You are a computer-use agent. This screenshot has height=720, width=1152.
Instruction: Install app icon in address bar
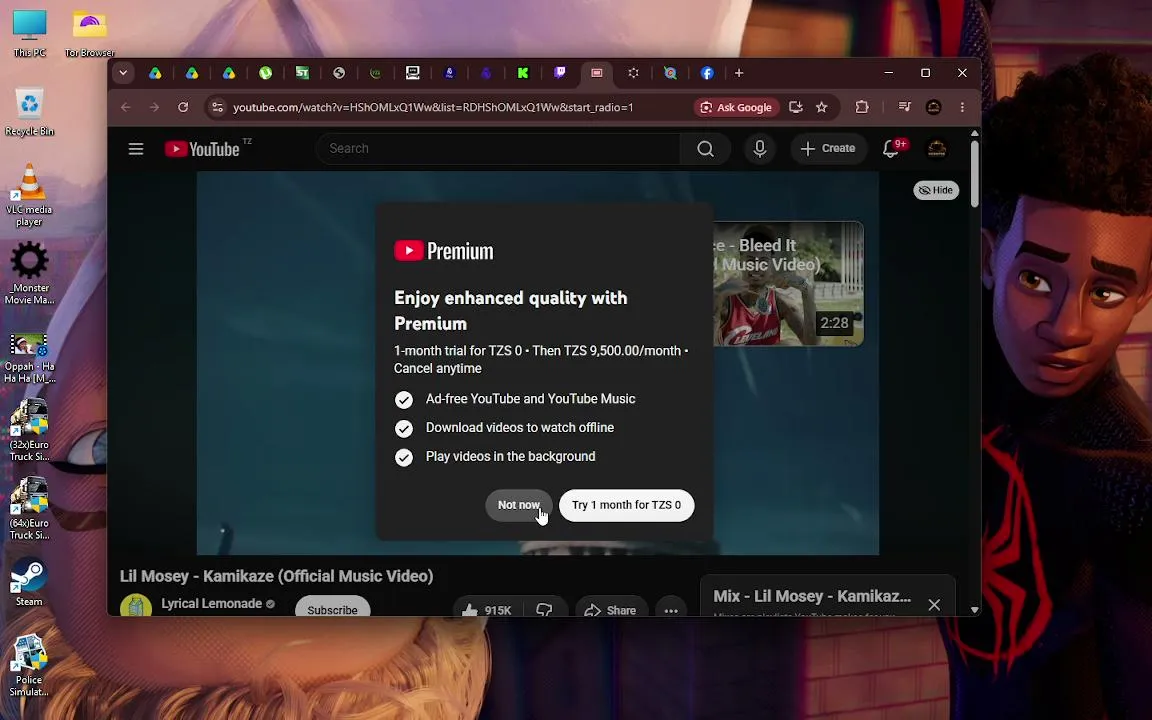pyautogui.click(x=795, y=107)
